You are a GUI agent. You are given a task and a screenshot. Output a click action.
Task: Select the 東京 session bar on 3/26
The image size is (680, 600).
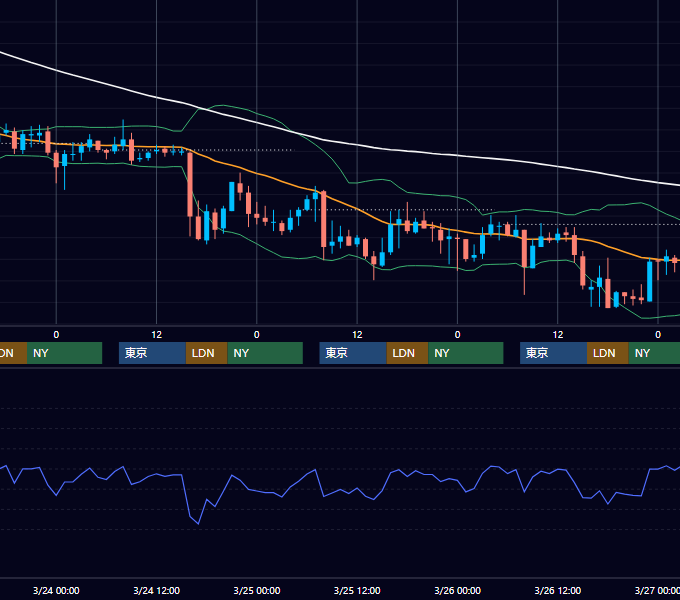tap(554, 353)
